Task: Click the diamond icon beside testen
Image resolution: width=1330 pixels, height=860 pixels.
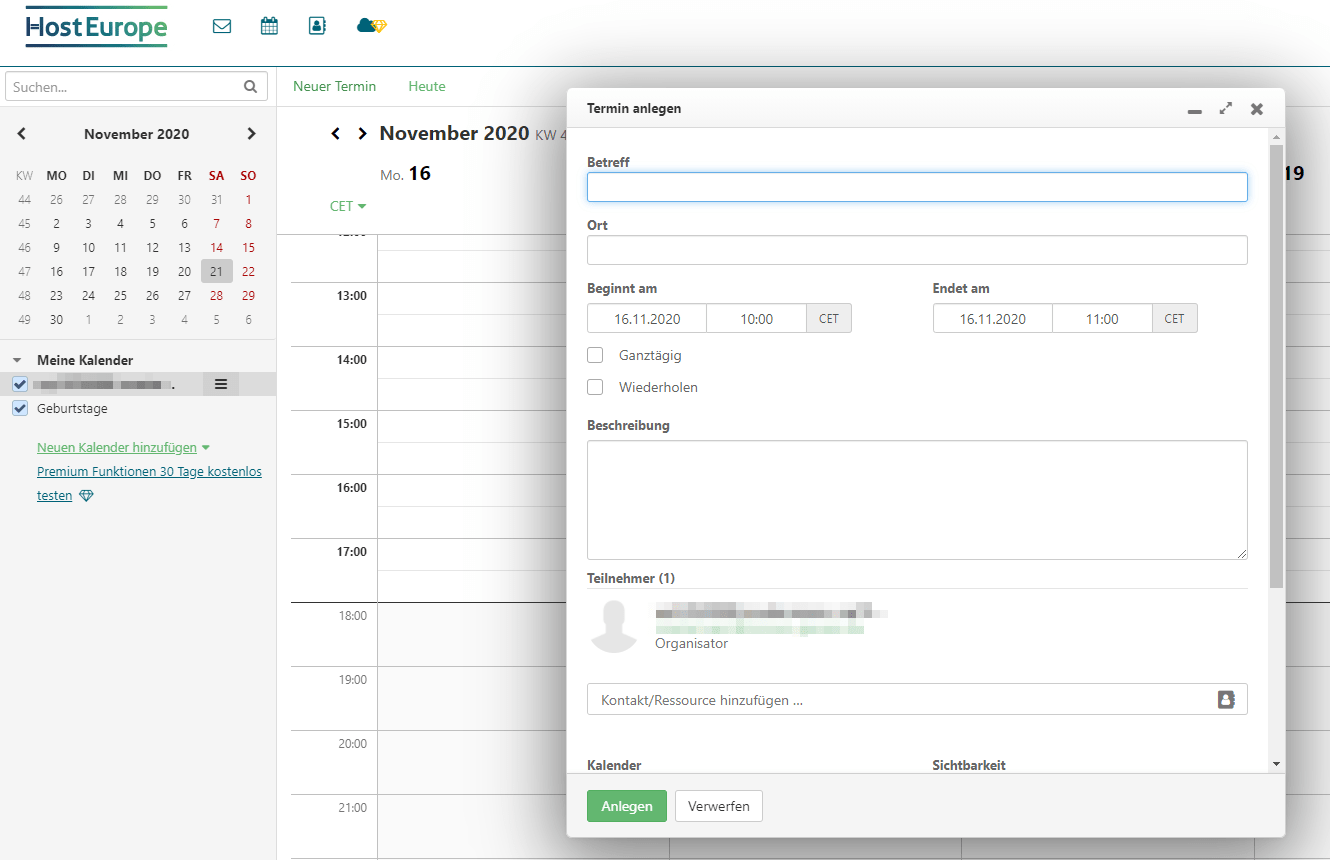Action: point(86,496)
